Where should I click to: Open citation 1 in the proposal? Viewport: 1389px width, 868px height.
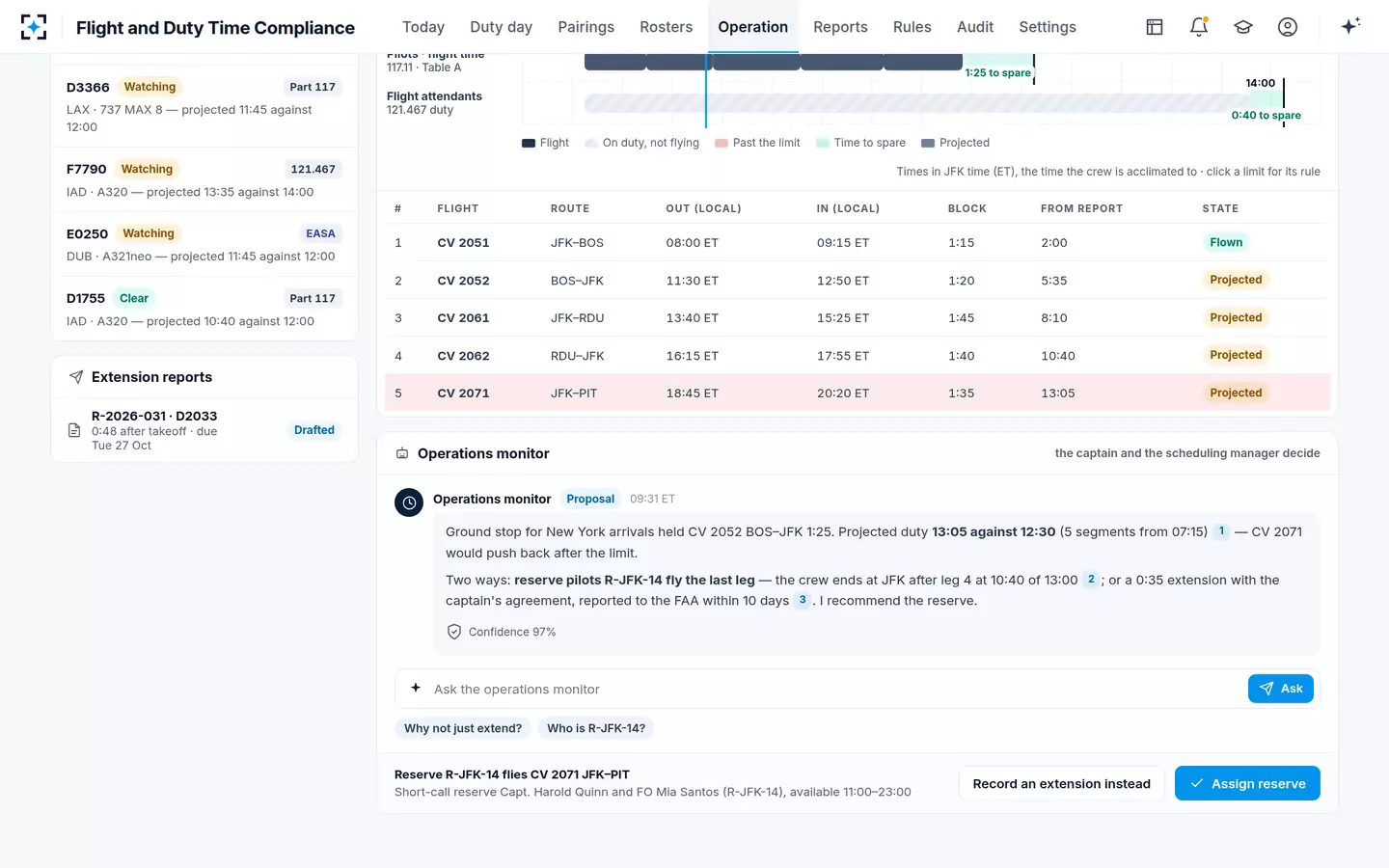[1221, 531]
